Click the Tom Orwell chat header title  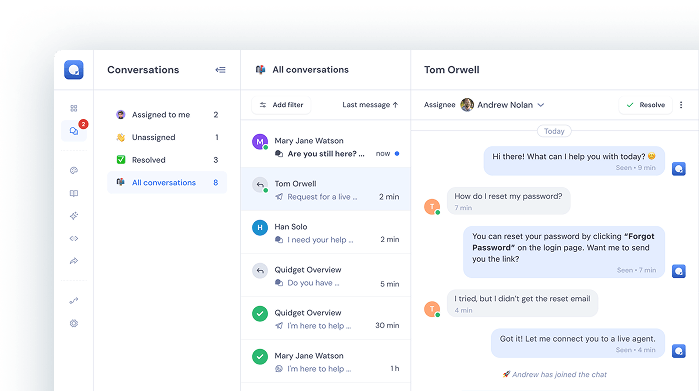tap(452, 70)
